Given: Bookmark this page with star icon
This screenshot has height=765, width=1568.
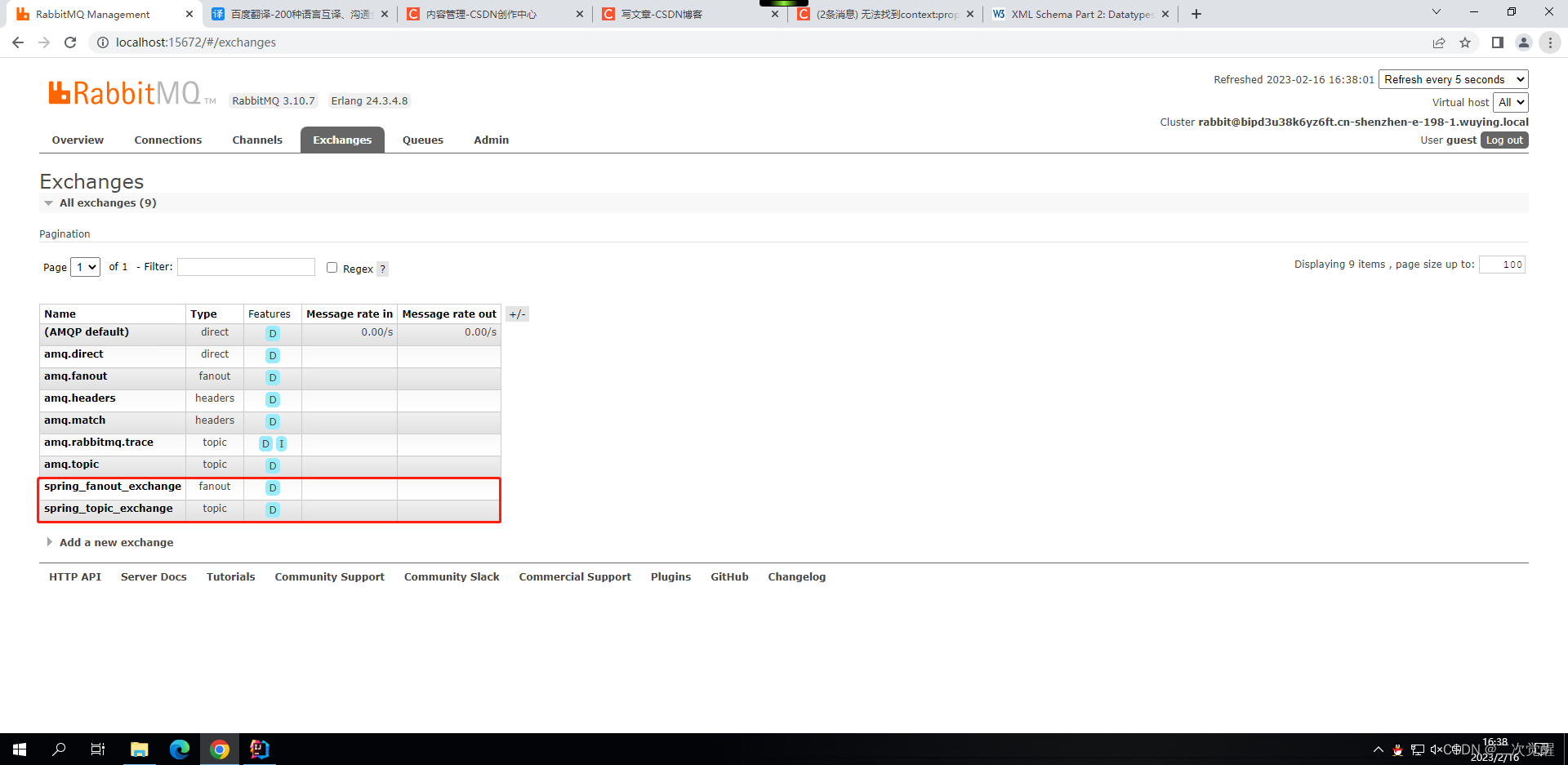Looking at the screenshot, I should coord(1465,42).
